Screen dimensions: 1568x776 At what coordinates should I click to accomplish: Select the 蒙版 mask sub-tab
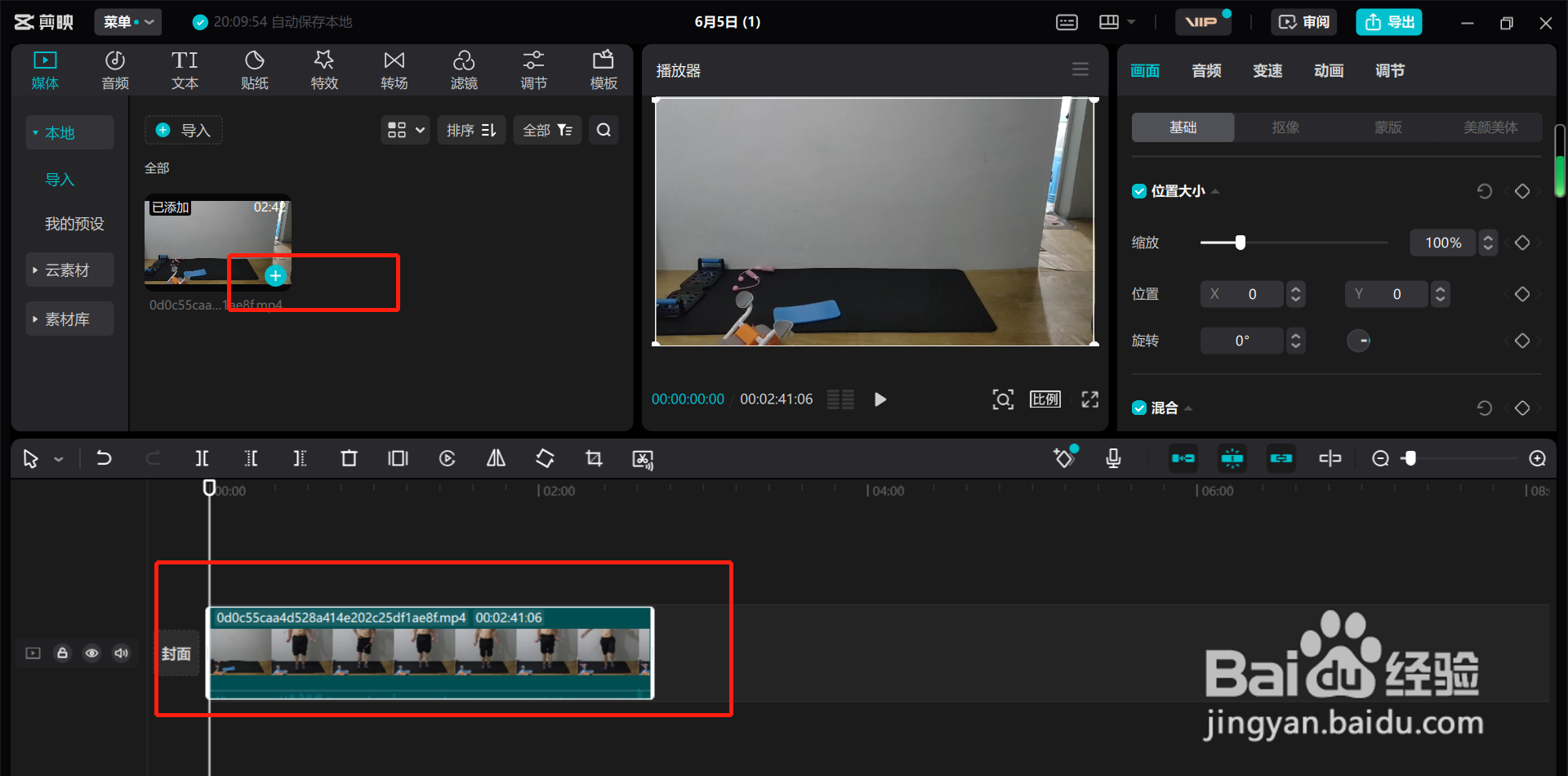point(1388,127)
